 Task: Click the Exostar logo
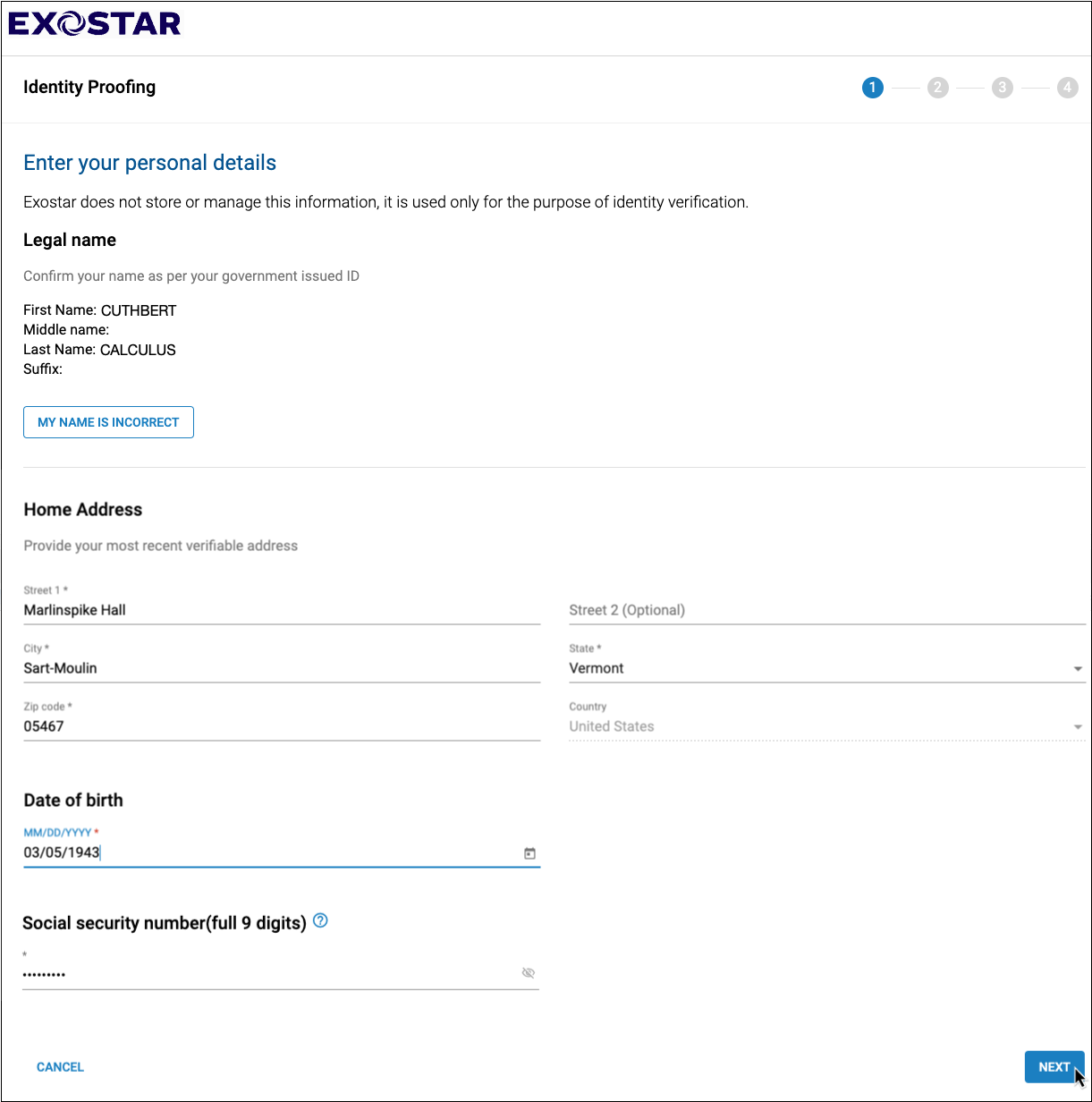(95, 23)
